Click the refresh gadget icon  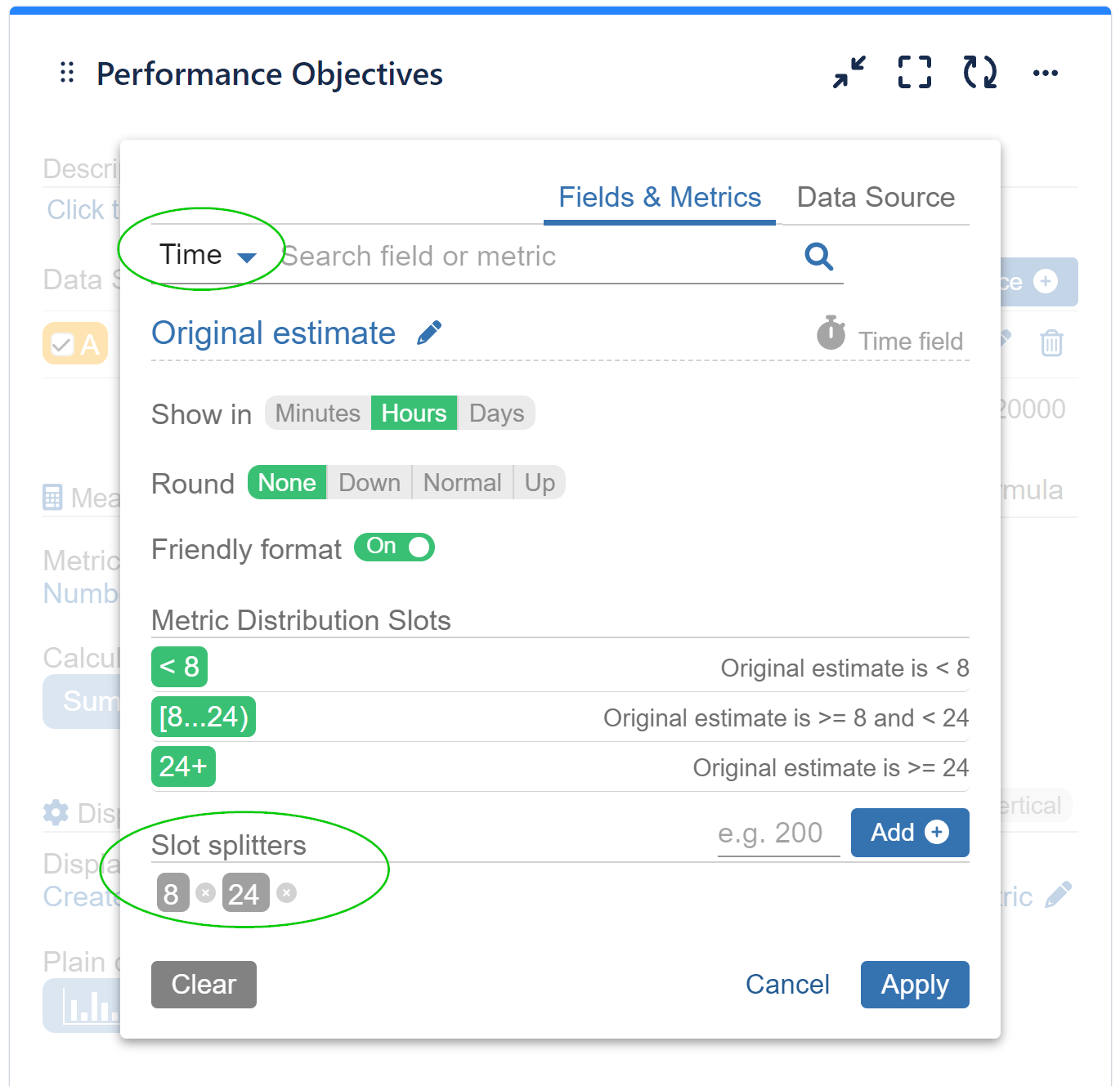point(979,72)
